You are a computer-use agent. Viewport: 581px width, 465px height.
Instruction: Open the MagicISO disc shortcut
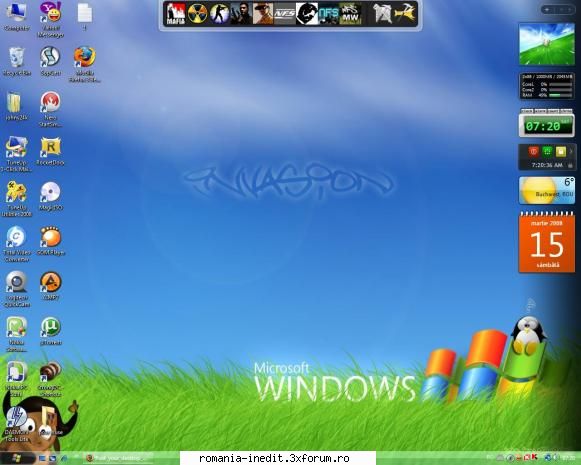click(x=50, y=196)
